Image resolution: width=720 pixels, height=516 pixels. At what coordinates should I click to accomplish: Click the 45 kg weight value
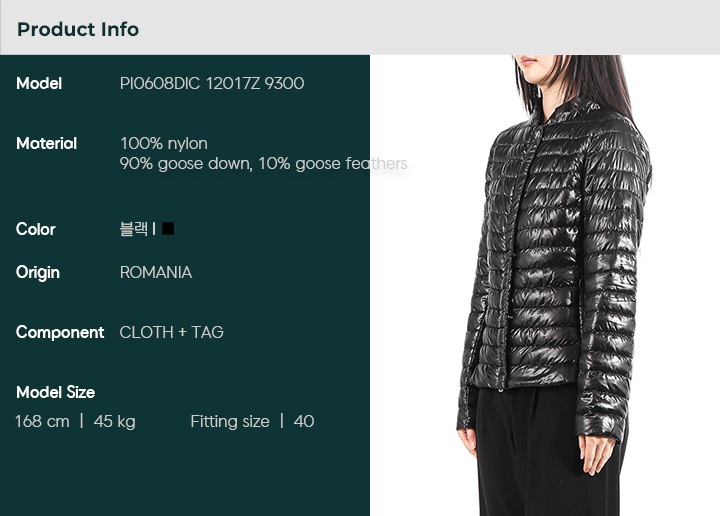(x=115, y=421)
